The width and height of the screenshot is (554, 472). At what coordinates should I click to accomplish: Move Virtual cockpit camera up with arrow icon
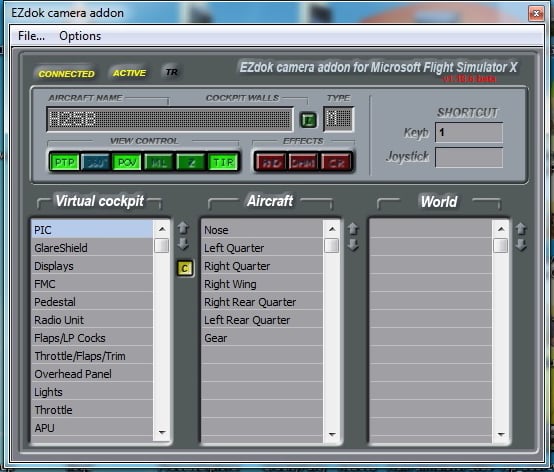183,228
